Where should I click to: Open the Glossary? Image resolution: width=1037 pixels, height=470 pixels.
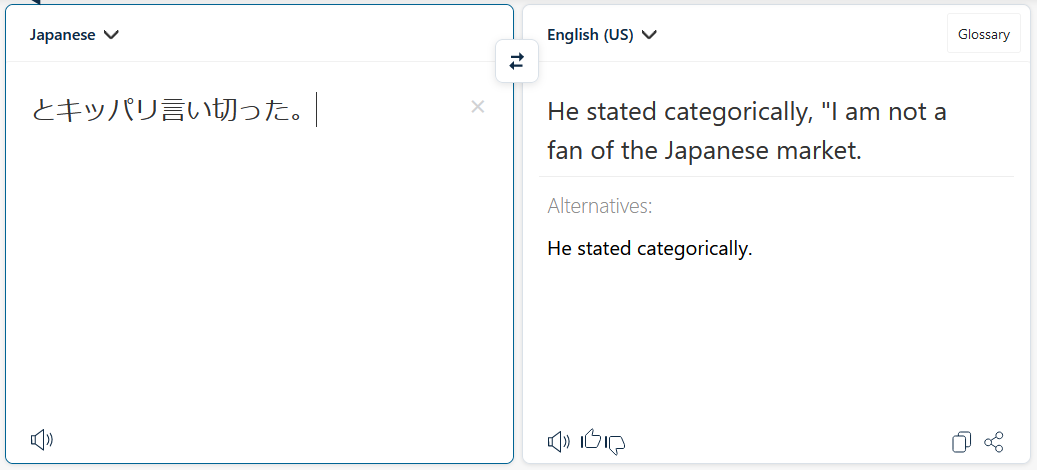pos(983,34)
